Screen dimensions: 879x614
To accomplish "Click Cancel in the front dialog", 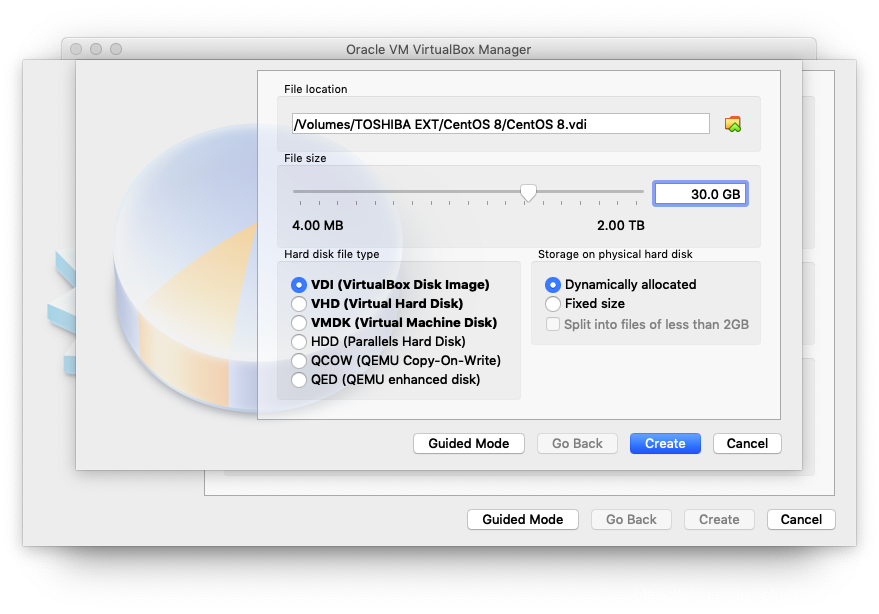I will (x=747, y=444).
